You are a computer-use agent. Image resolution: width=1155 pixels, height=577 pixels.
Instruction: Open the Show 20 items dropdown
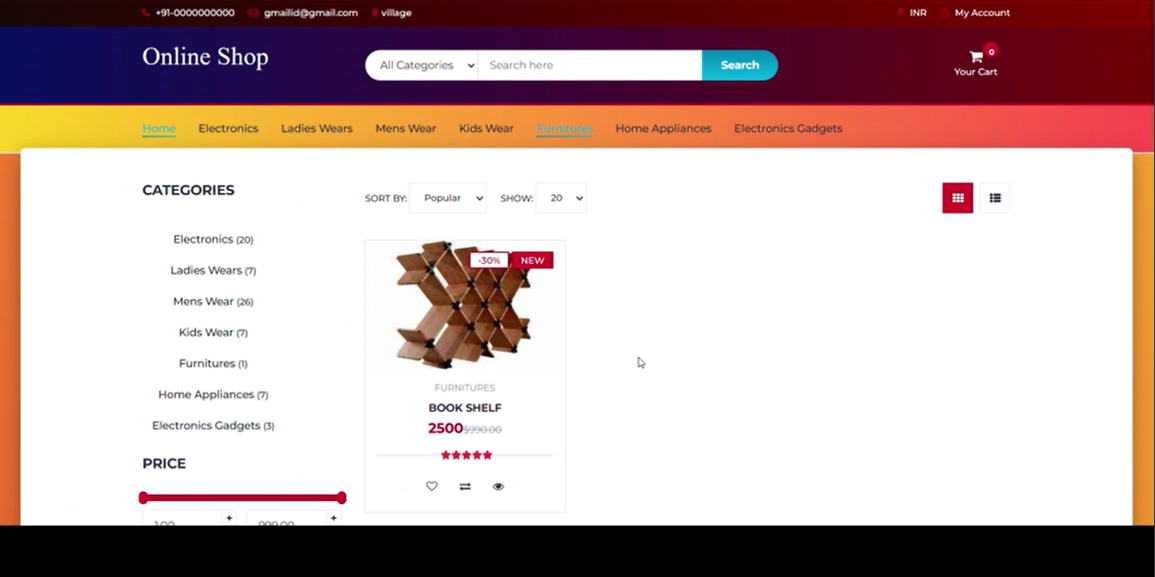pos(561,197)
